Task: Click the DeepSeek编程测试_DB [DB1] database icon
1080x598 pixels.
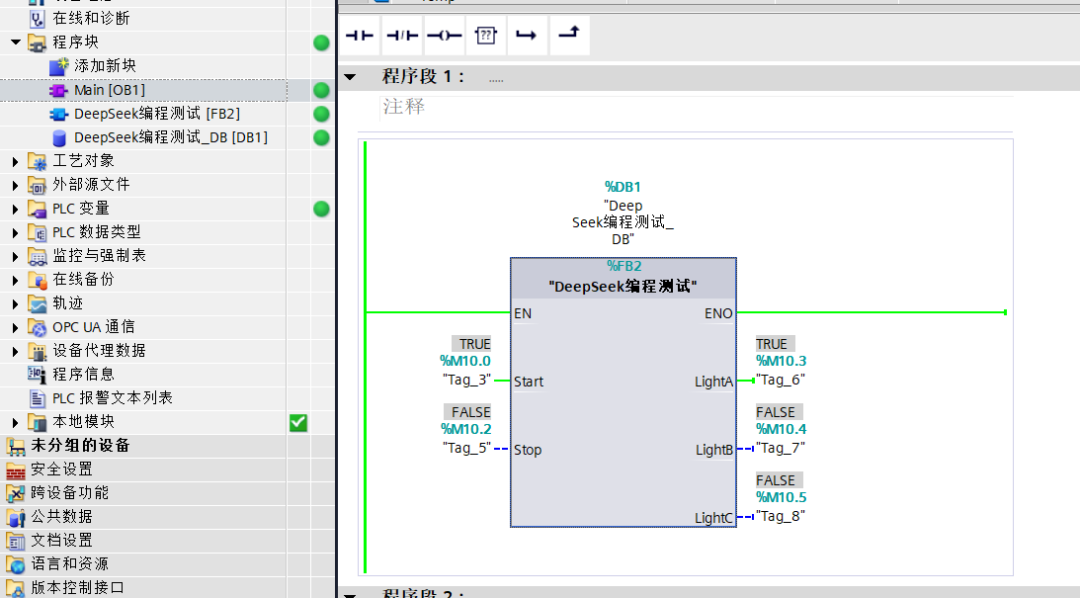Action: coord(59,138)
